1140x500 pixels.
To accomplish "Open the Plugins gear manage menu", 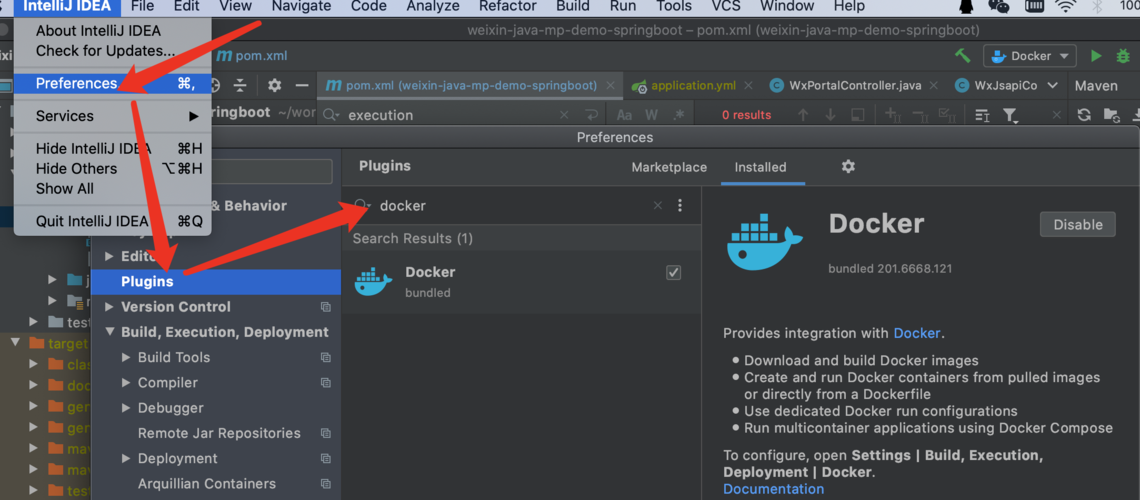I will pos(848,166).
